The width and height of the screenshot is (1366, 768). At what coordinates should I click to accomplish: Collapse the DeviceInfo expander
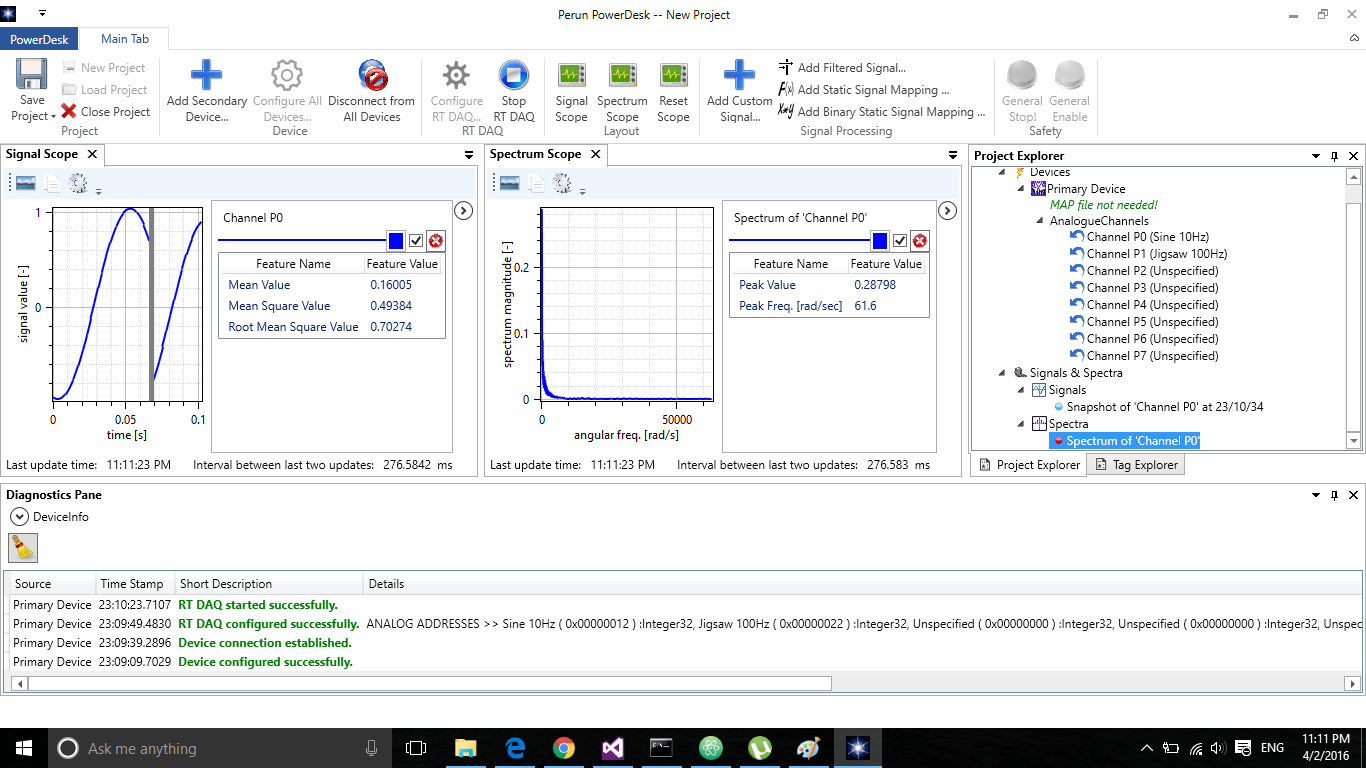click(18, 517)
